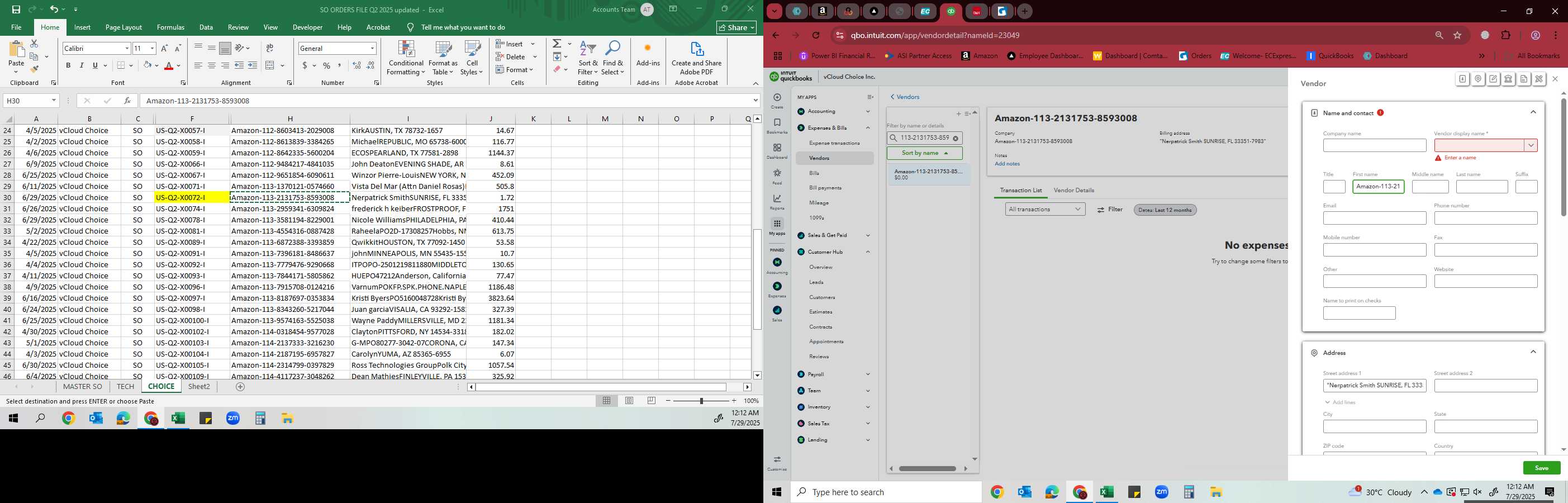
Task: Click the AutoSum sigma icon
Action: pyautogui.click(x=557, y=44)
